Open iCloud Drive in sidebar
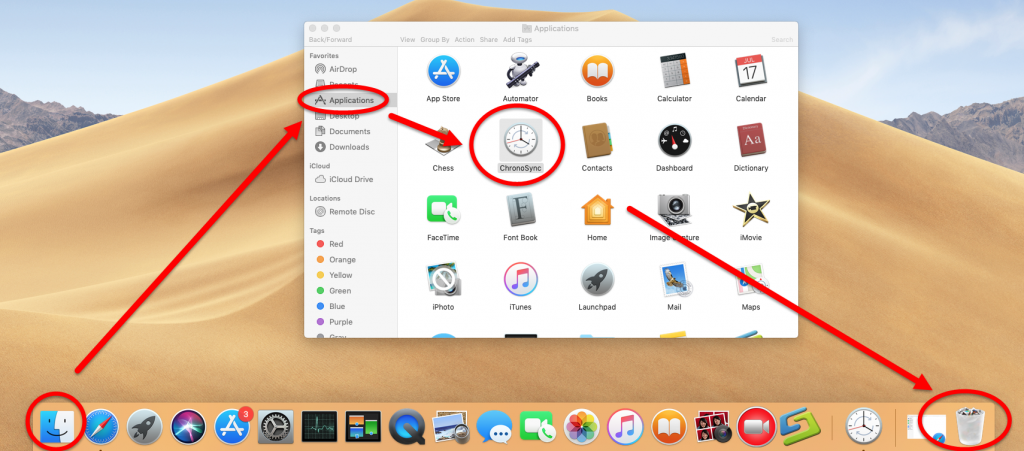Image resolution: width=1024 pixels, height=451 pixels. [349, 179]
